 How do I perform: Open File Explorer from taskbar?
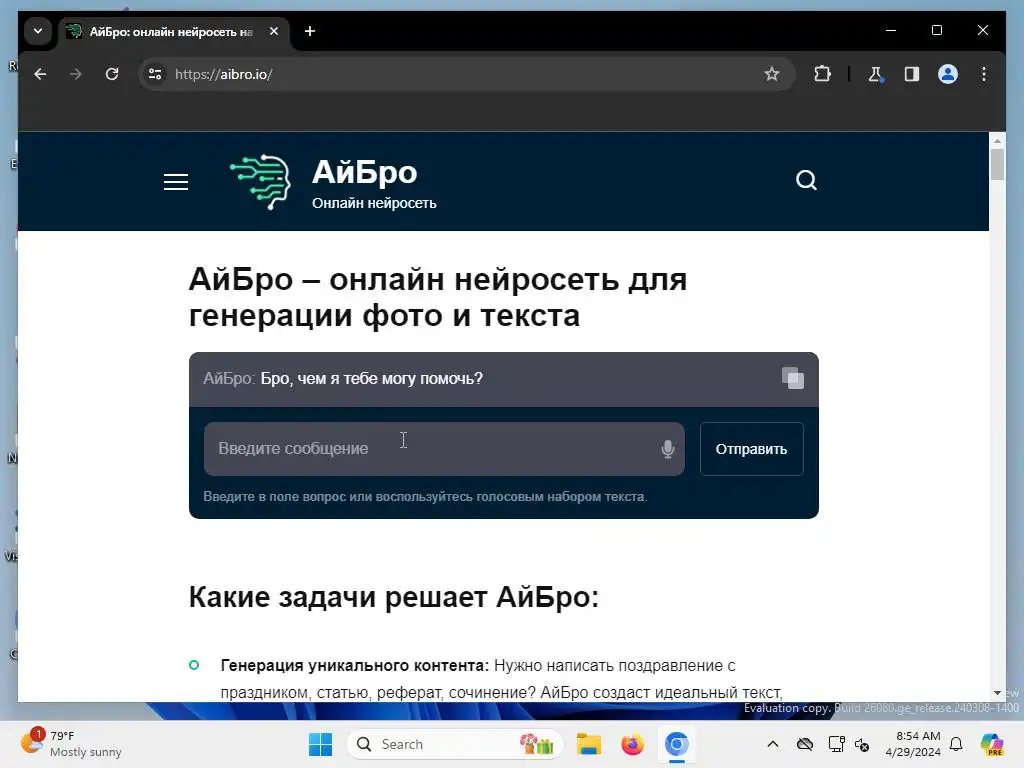[588, 744]
